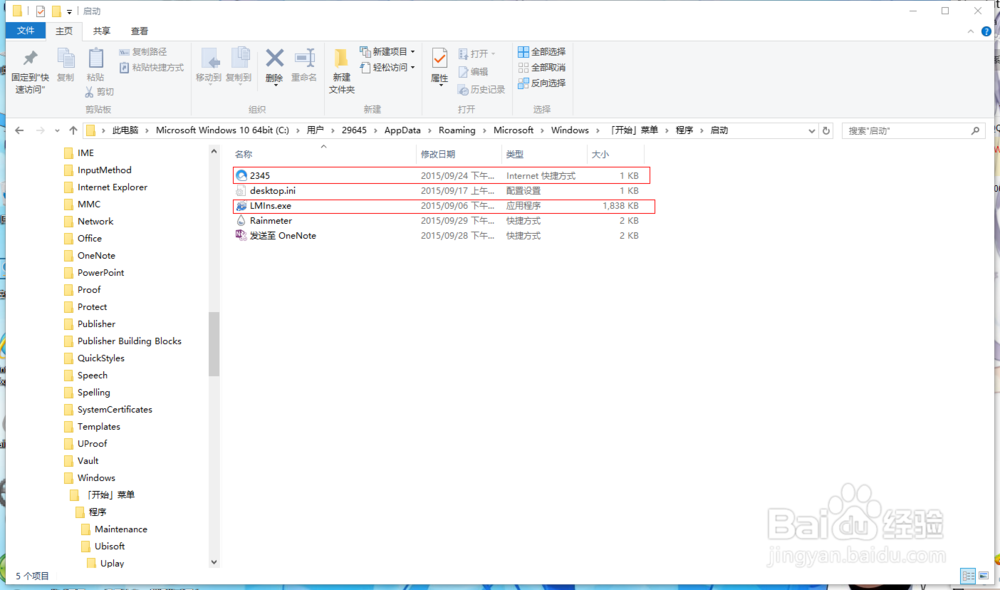This screenshot has height=590, width=1000.
Task: Click the Paste clipboard icon
Action: point(96,59)
